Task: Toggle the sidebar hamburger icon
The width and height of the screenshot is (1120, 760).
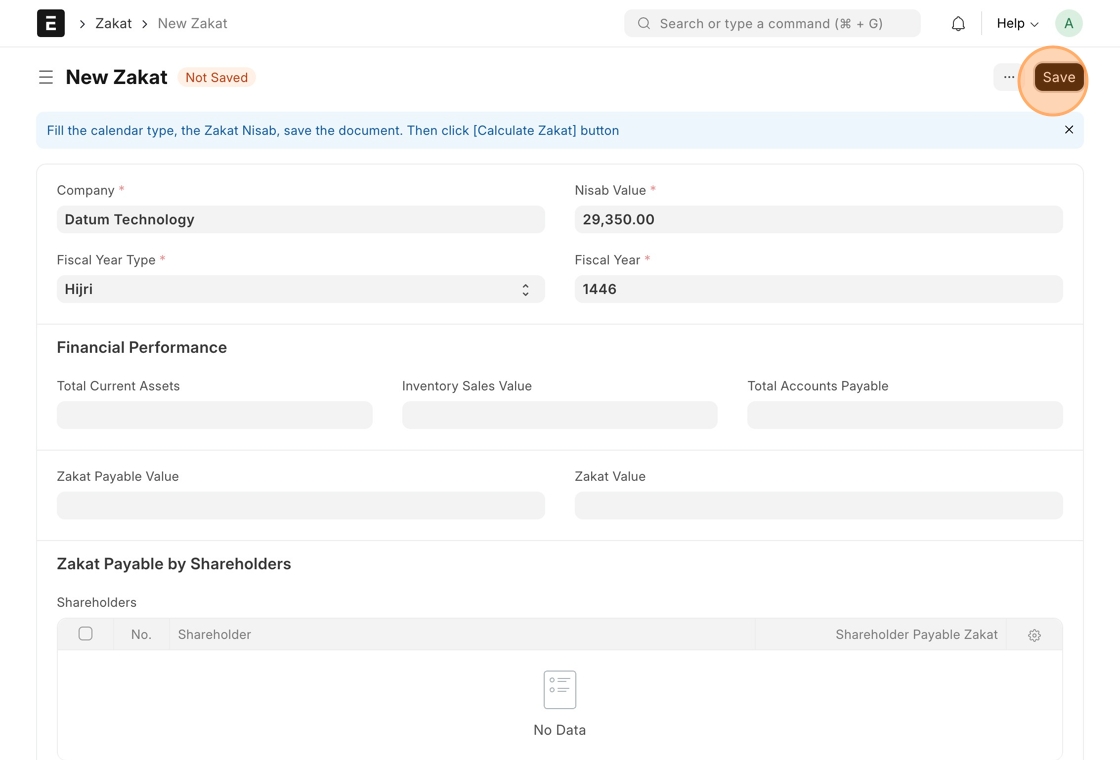Action: point(46,77)
